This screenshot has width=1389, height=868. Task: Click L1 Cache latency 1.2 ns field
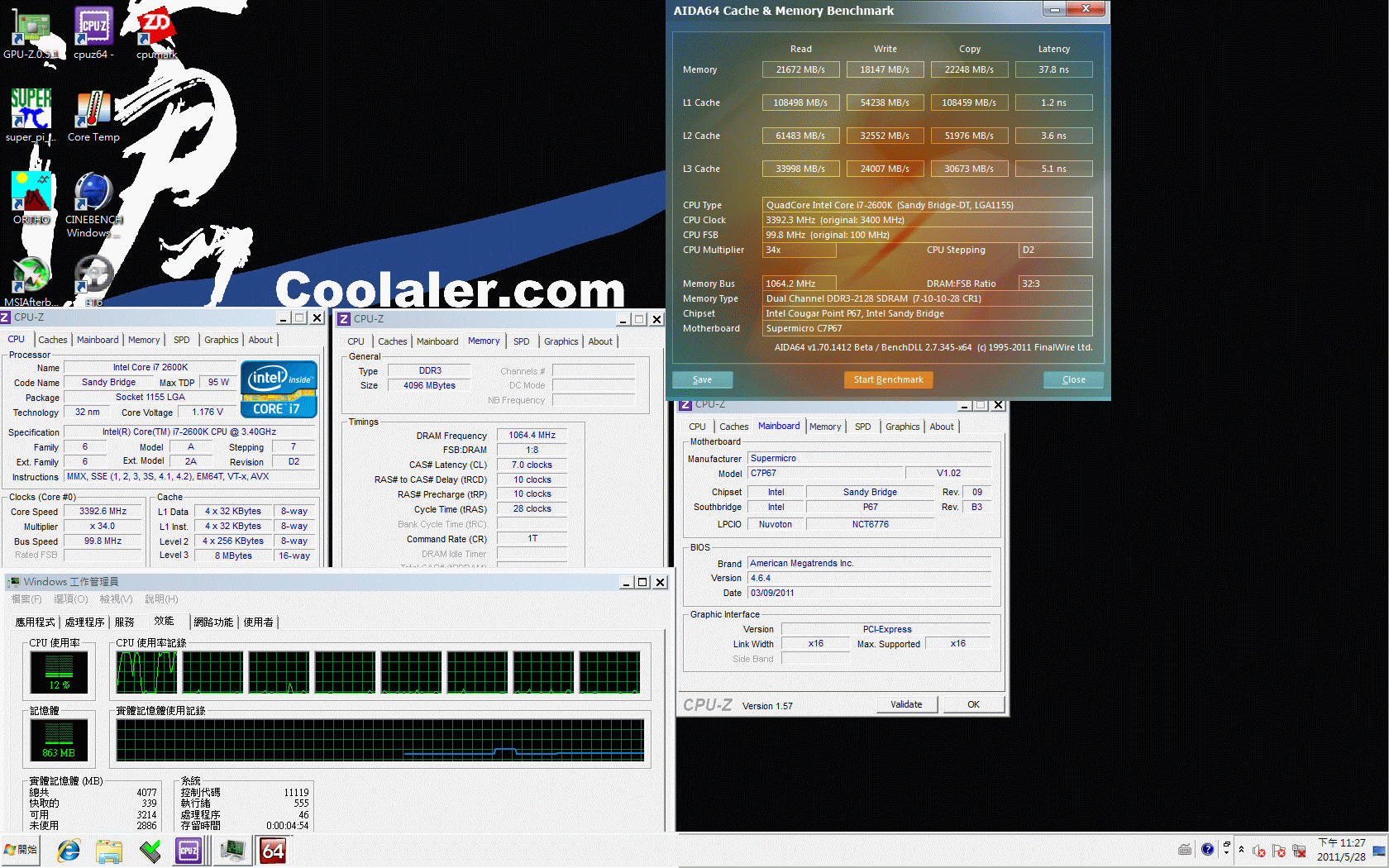1053,103
